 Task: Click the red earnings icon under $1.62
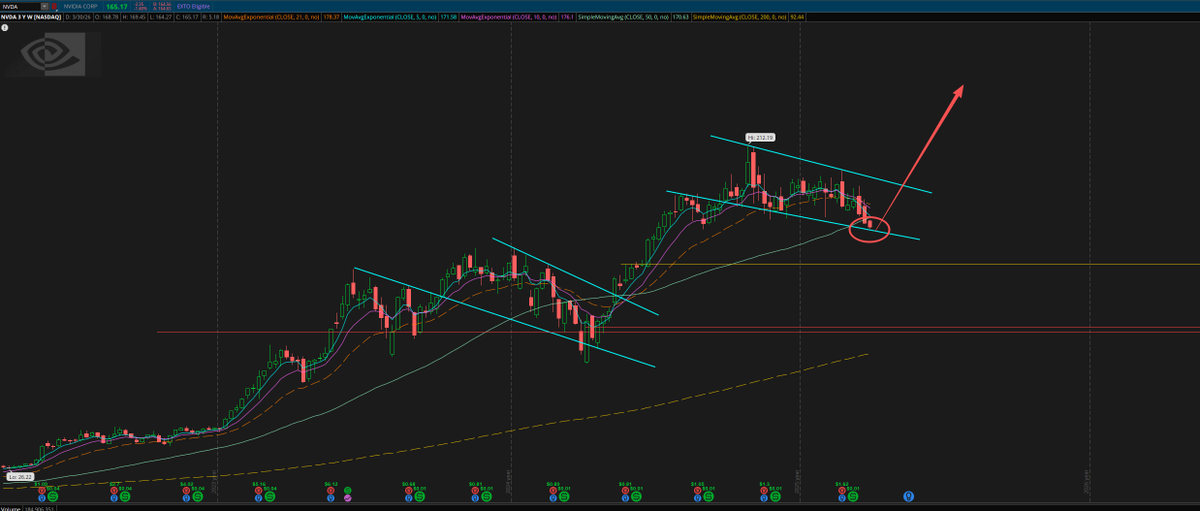841,490
